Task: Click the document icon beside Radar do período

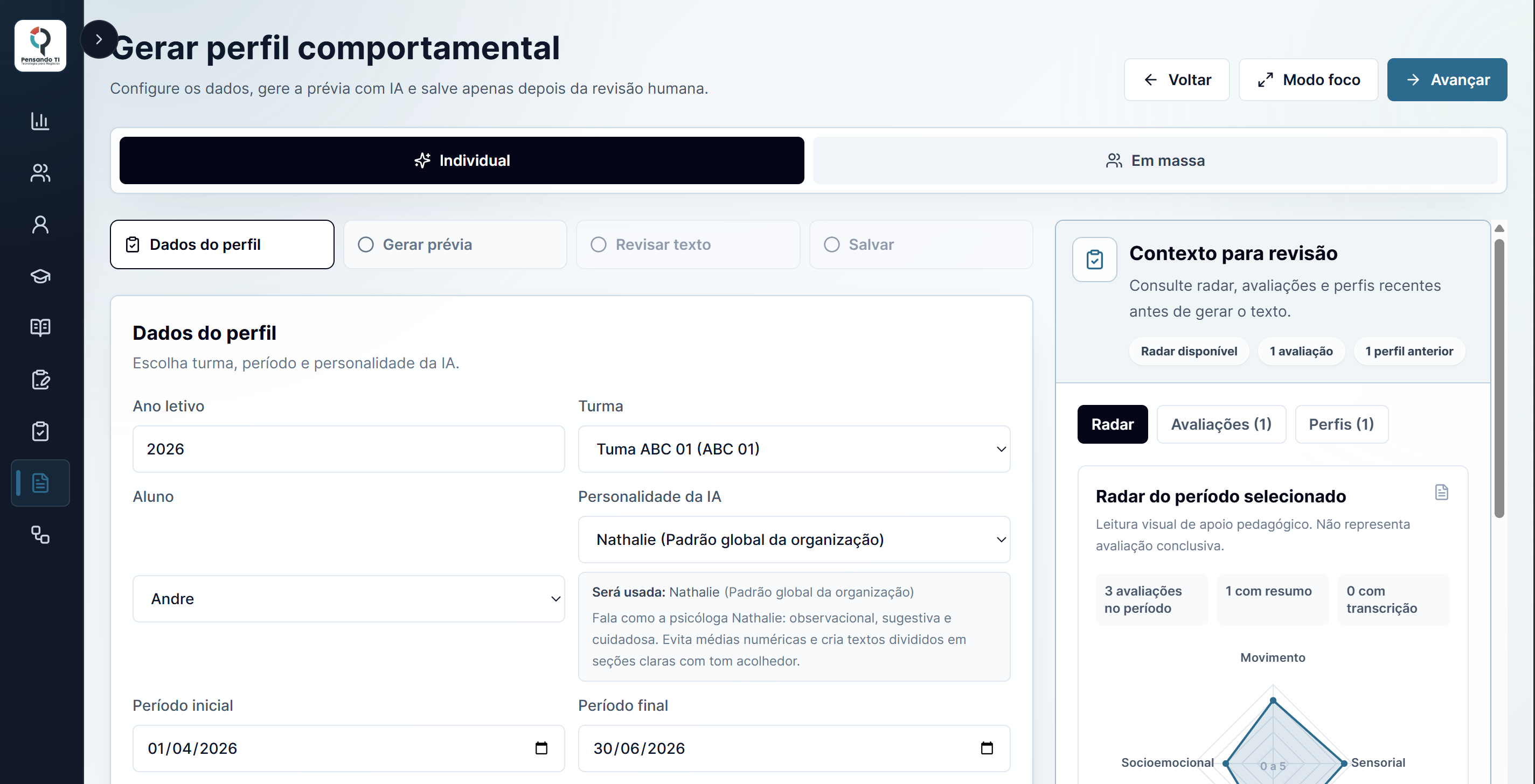Action: [x=1441, y=492]
